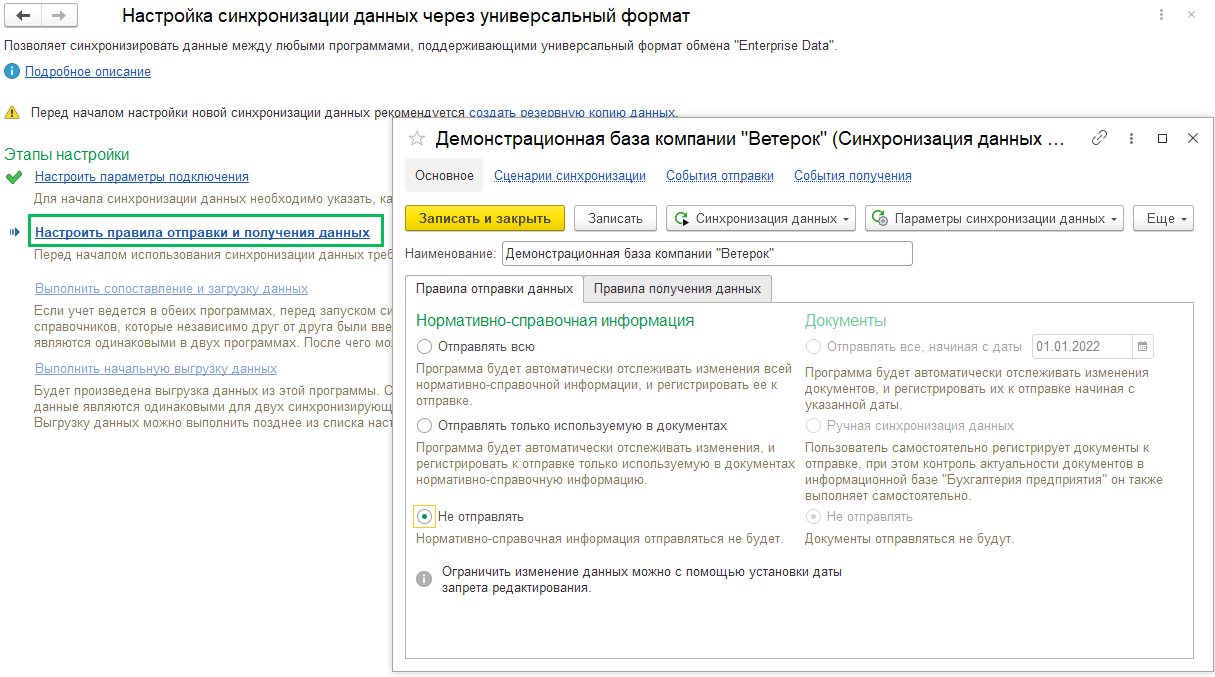Select radio Отправлять всю
Image resolution: width=1215 pixels, height=677 pixels.
[x=424, y=347]
